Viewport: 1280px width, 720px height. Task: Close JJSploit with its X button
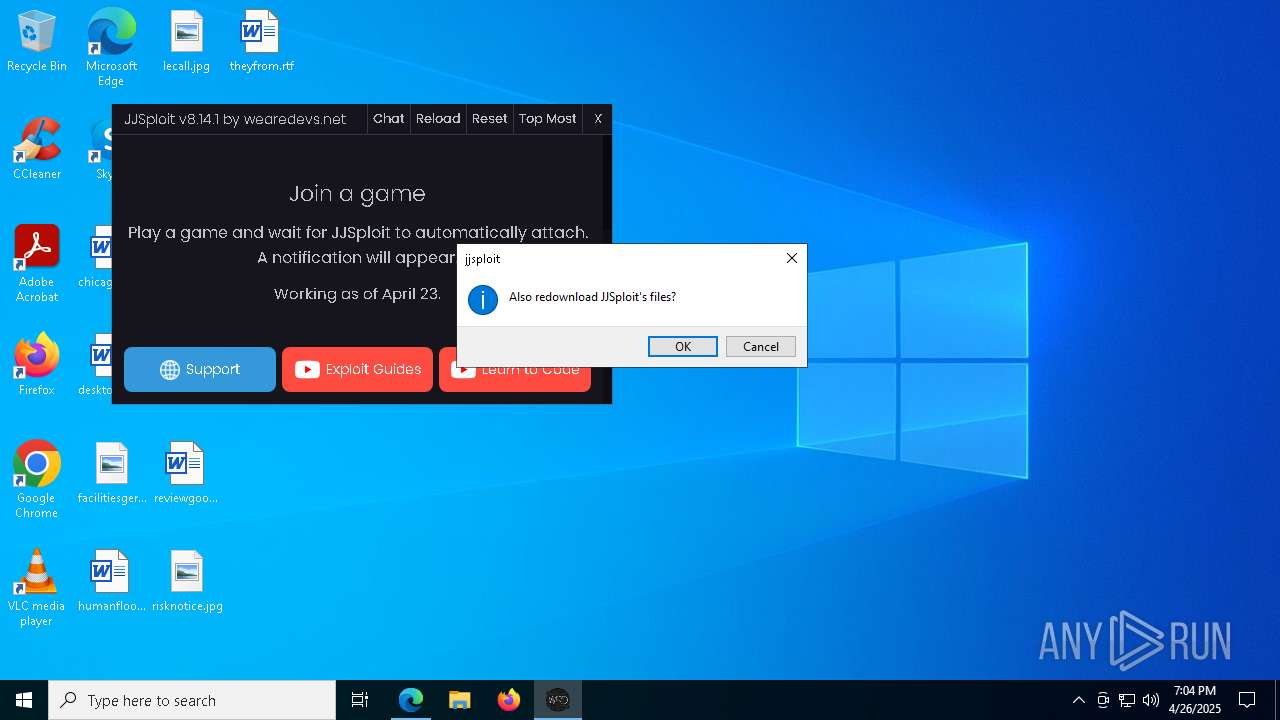pyautogui.click(x=598, y=118)
